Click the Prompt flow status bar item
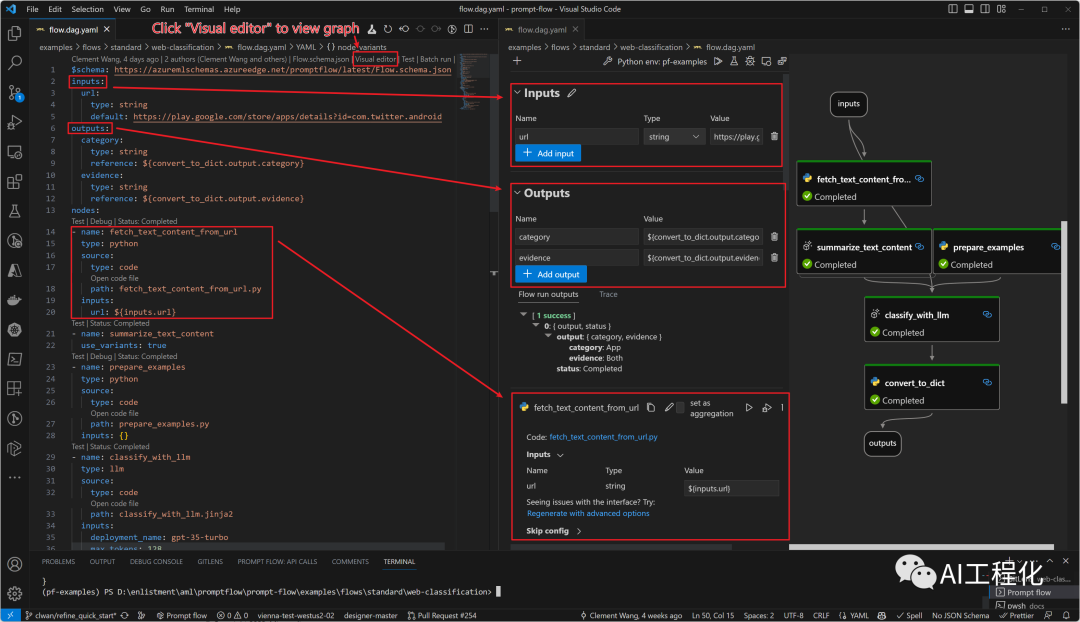Screen dimensions: 1080x622 coord(181,615)
